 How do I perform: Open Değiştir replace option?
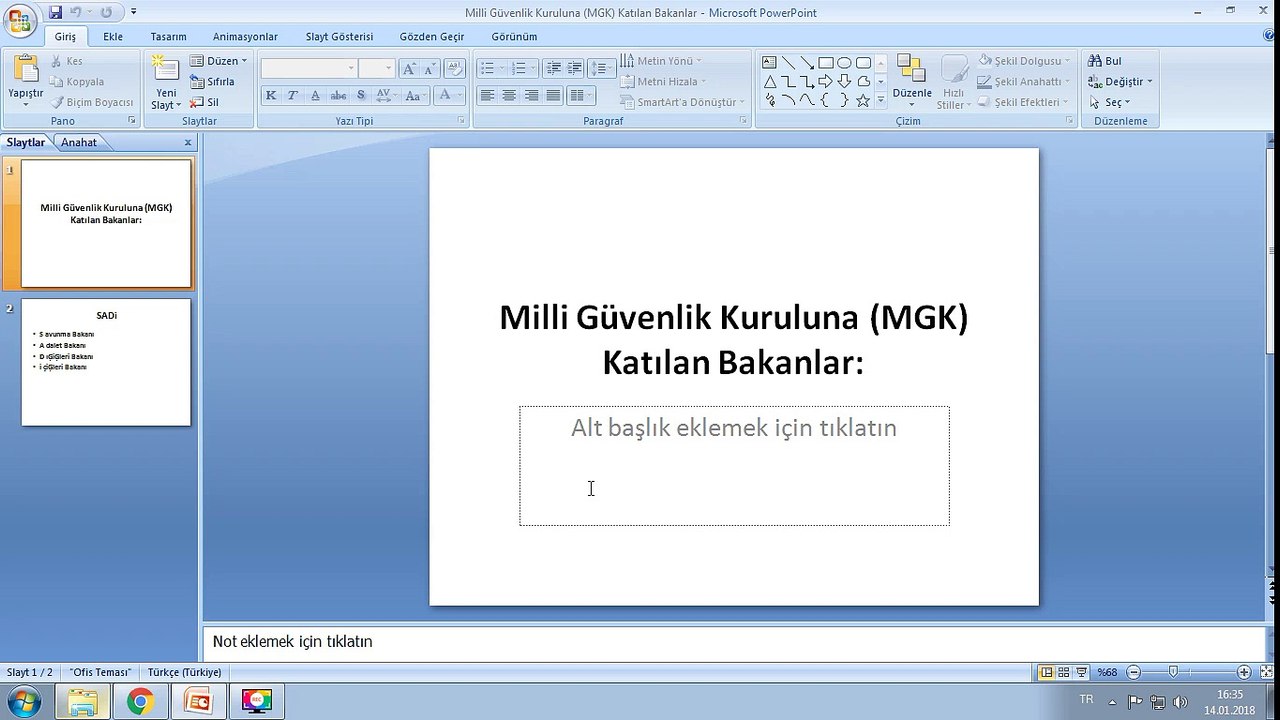1121,82
